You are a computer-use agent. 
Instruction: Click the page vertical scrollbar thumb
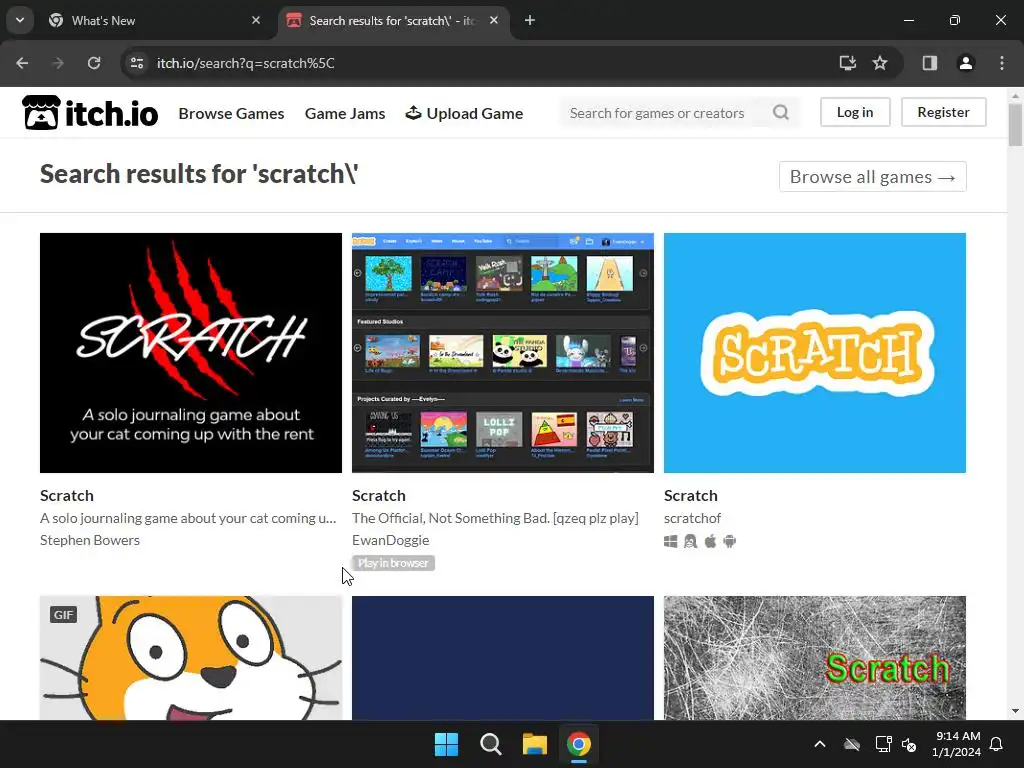tap(1015, 125)
